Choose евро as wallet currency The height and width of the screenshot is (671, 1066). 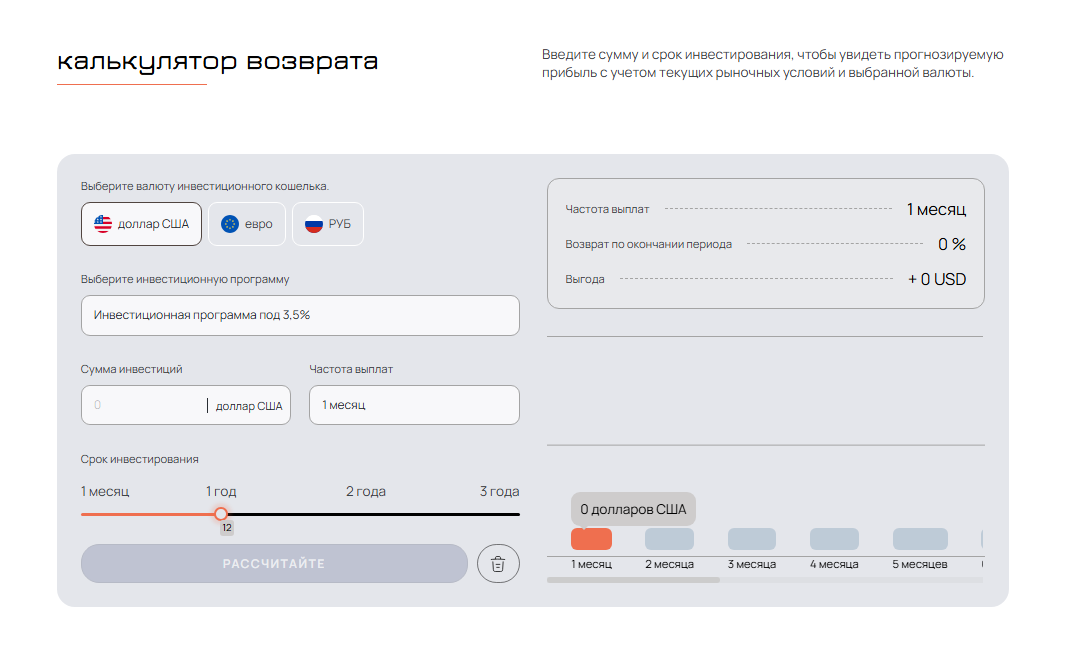[x=247, y=224]
